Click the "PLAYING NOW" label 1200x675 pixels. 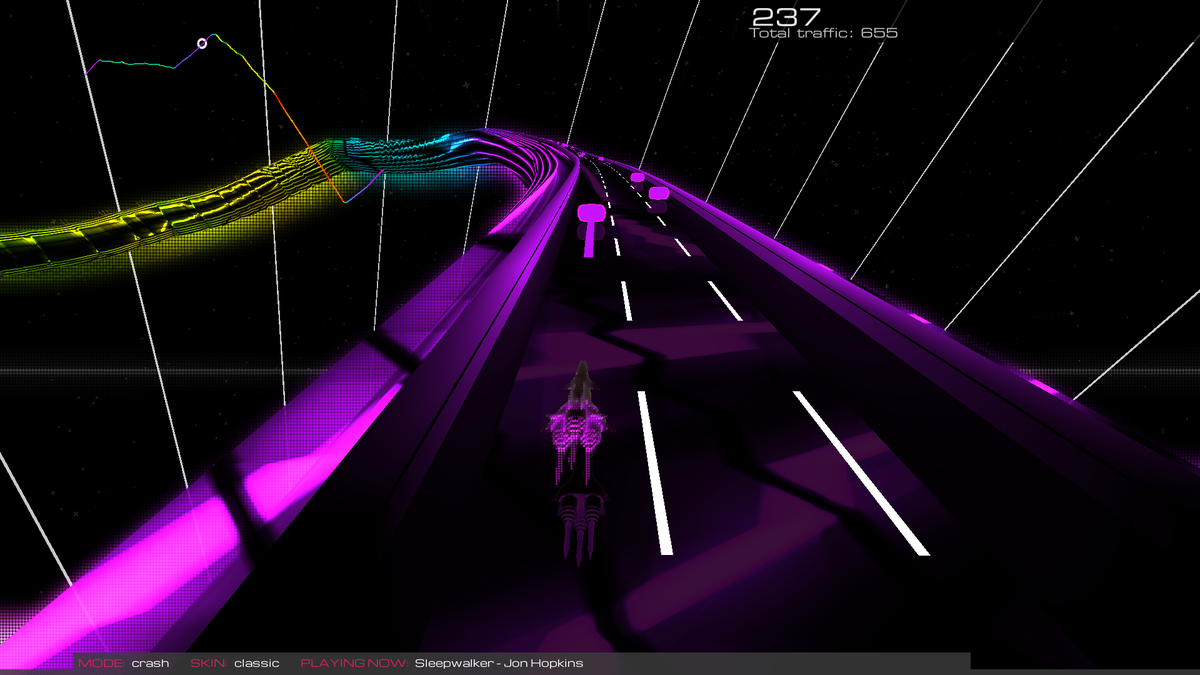pyautogui.click(x=354, y=663)
